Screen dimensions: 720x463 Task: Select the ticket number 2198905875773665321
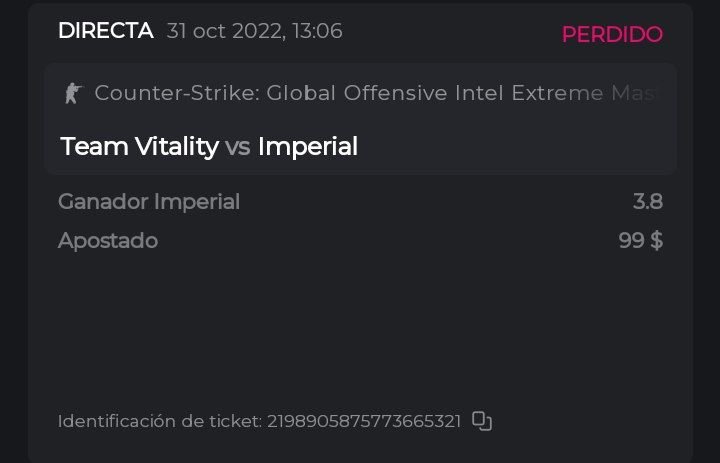coord(363,421)
